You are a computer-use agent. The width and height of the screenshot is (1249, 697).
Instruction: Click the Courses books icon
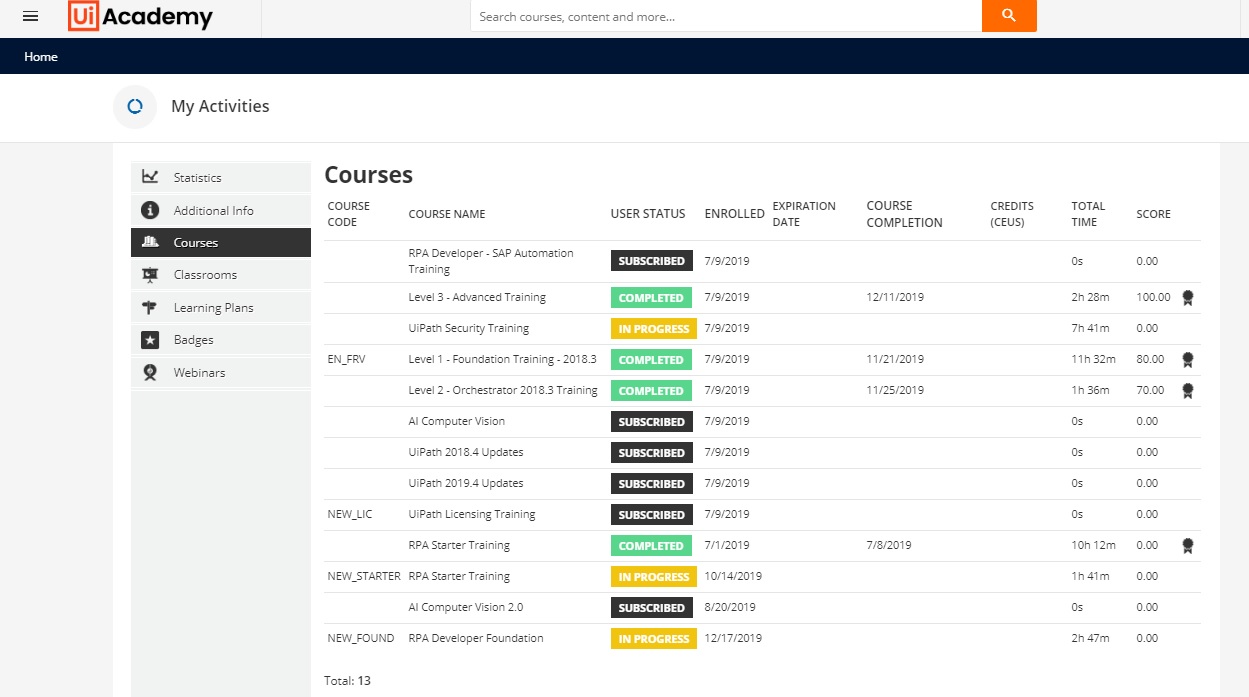point(150,242)
